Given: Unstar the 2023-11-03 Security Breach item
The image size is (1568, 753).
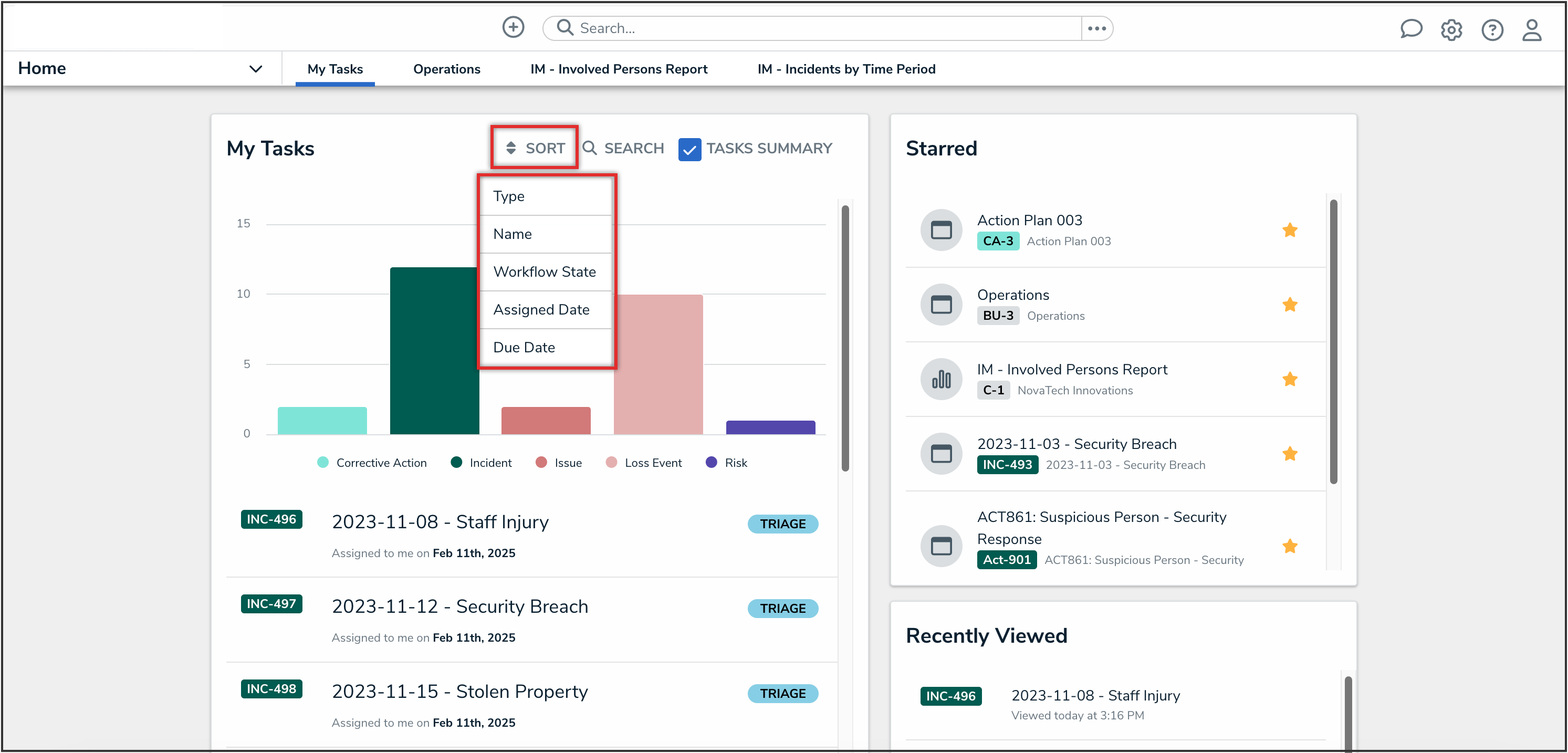Looking at the screenshot, I should point(1289,454).
